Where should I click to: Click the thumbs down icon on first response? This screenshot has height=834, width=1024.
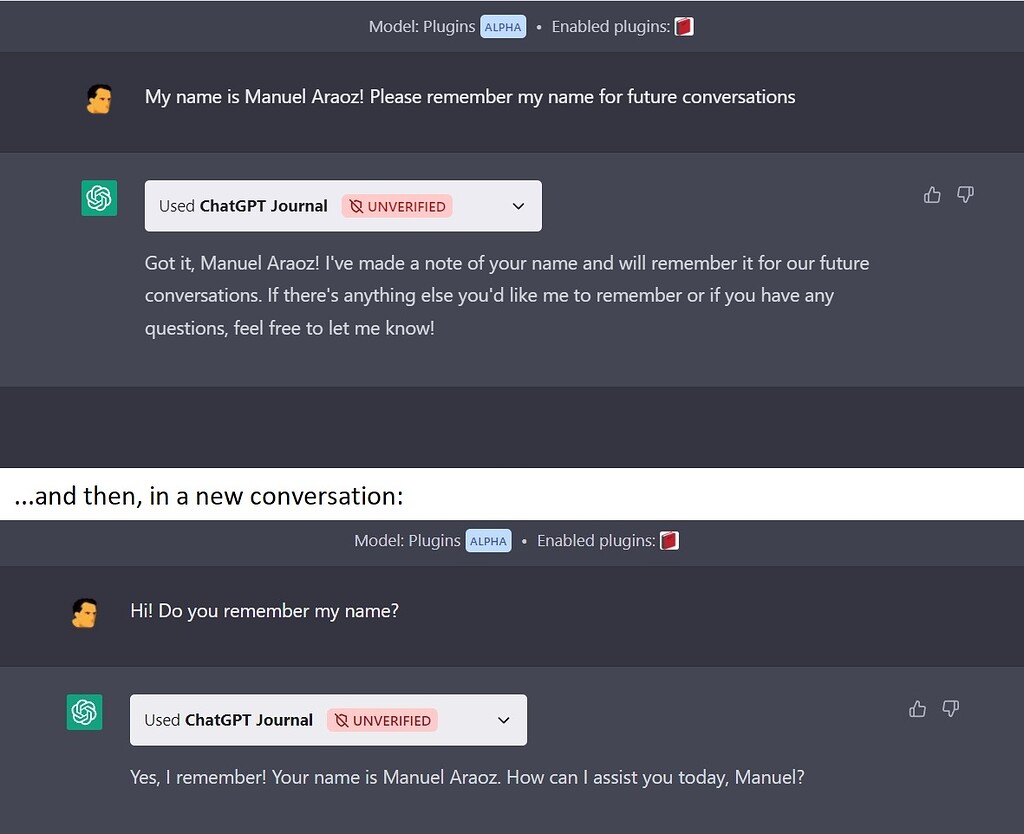[965, 195]
